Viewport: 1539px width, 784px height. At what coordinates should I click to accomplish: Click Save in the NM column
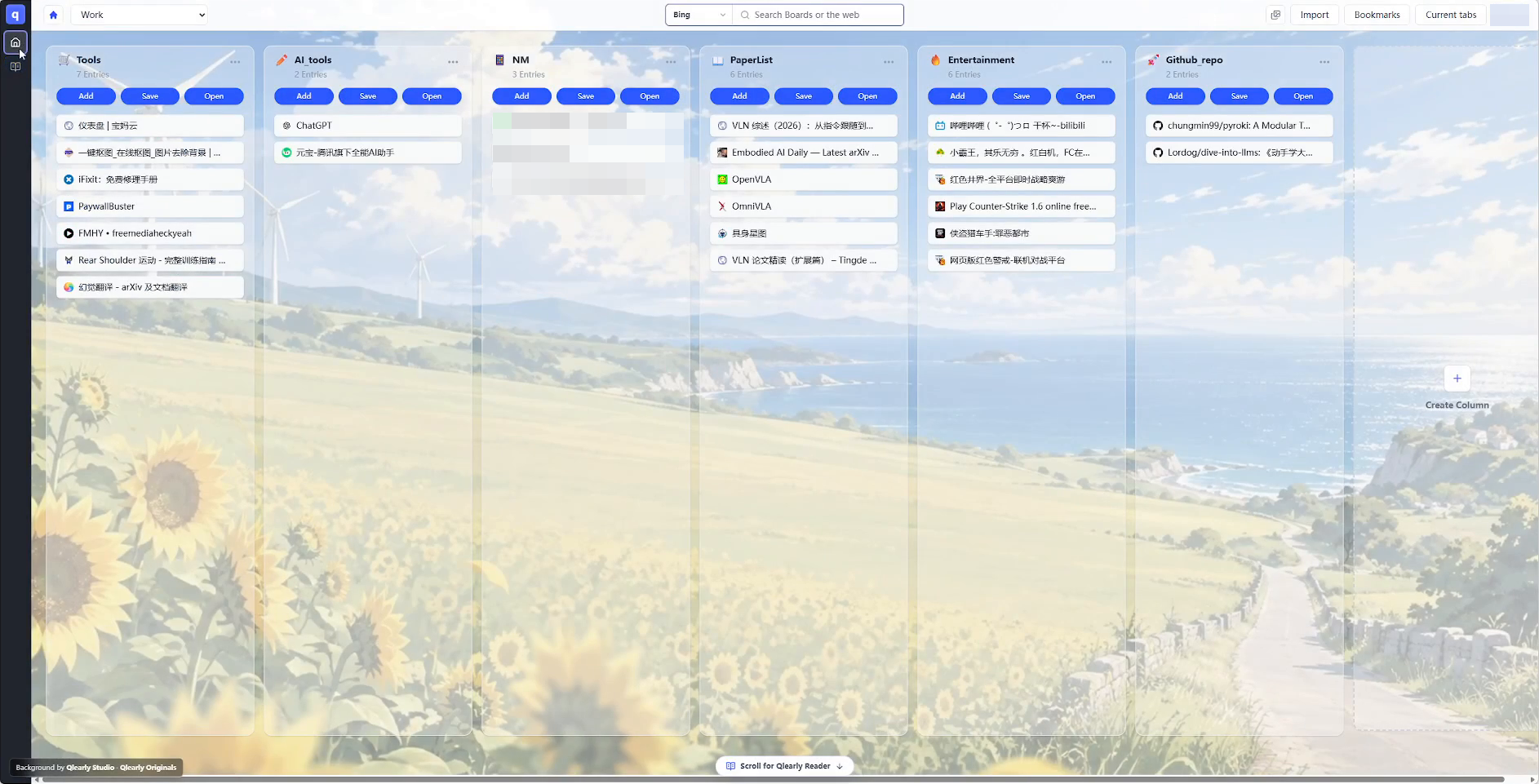586,96
